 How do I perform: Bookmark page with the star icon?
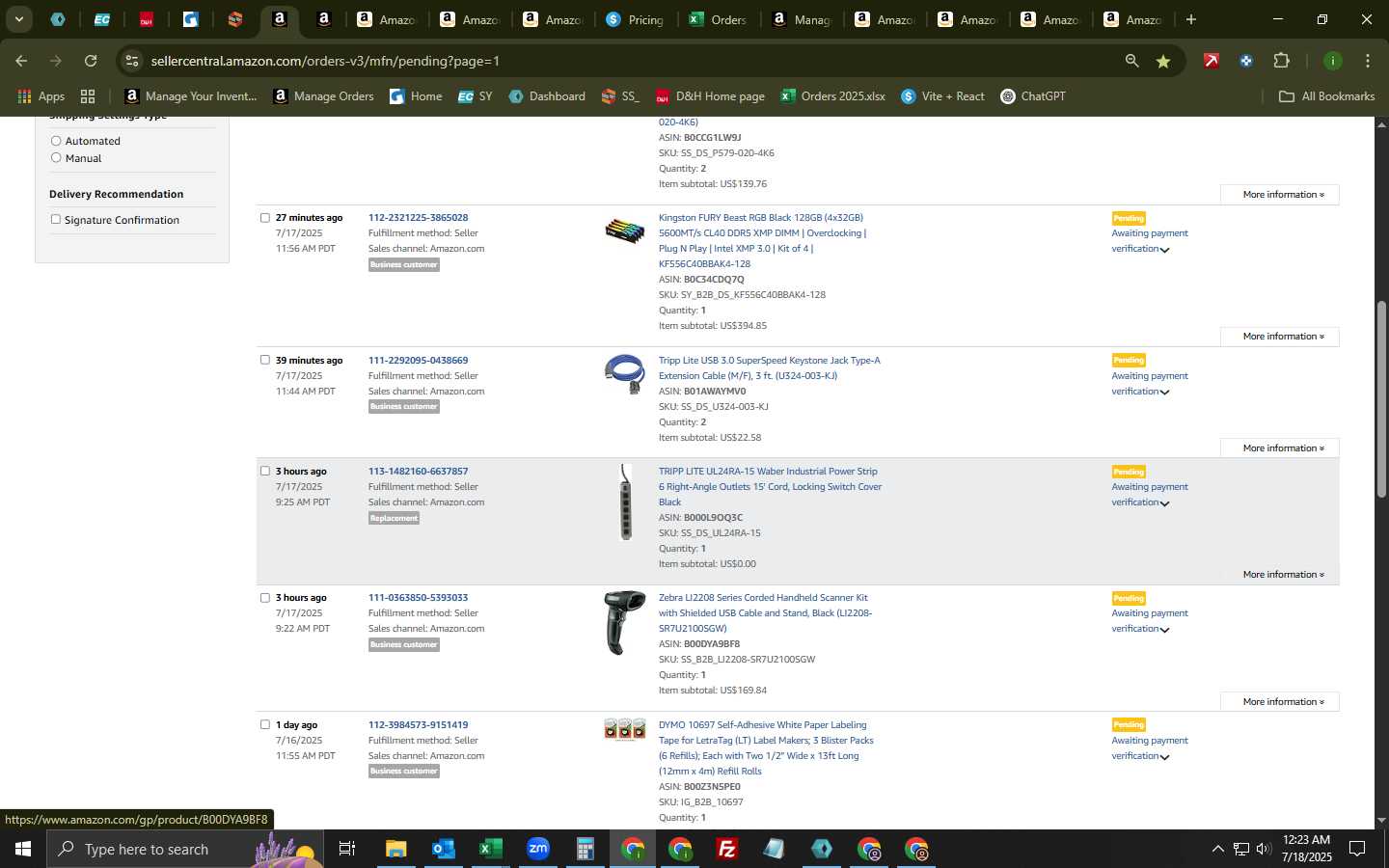pos(1163,61)
